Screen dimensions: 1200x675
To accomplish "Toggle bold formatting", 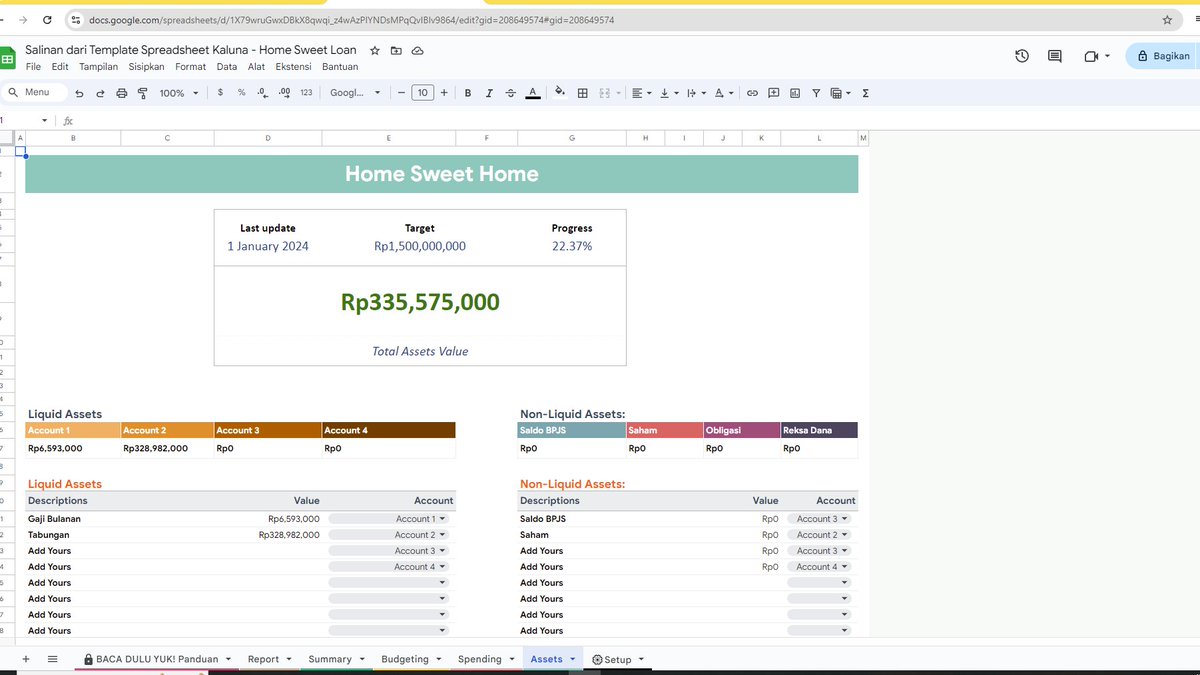I will (x=468, y=93).
